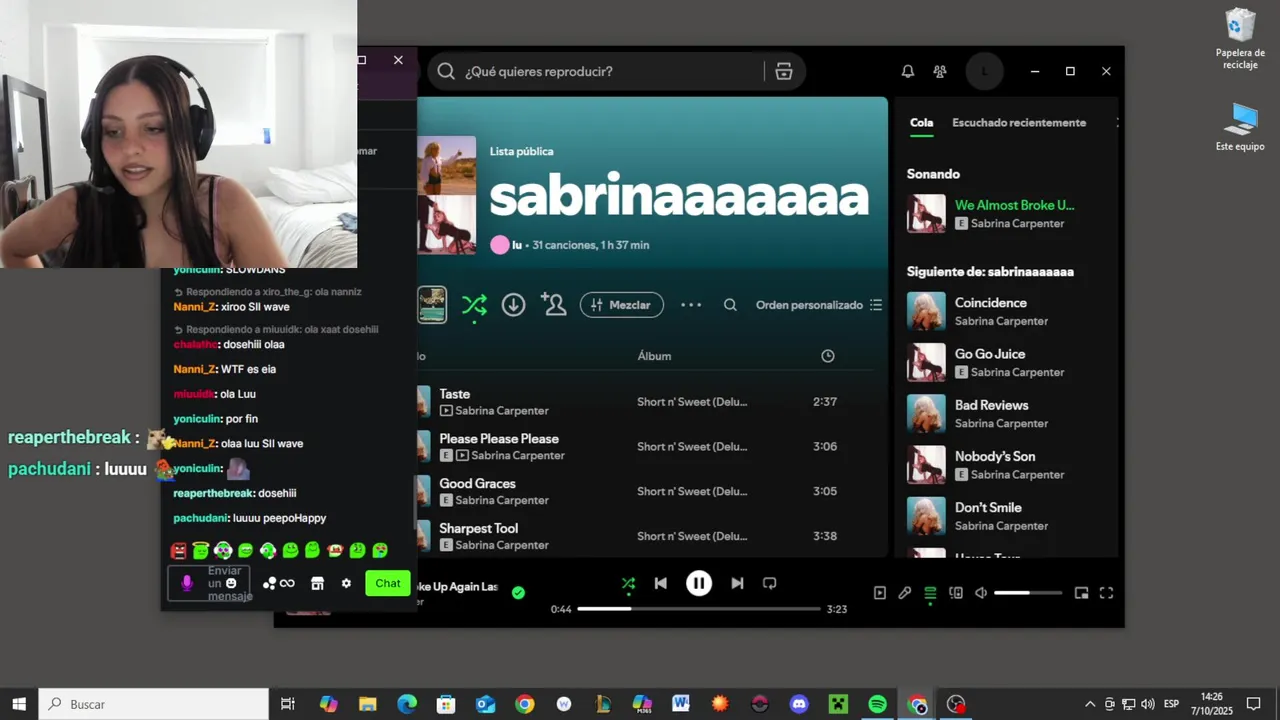Search within the playlist magnifier icon
This screenshot has height=720, width=1280.
730,305
